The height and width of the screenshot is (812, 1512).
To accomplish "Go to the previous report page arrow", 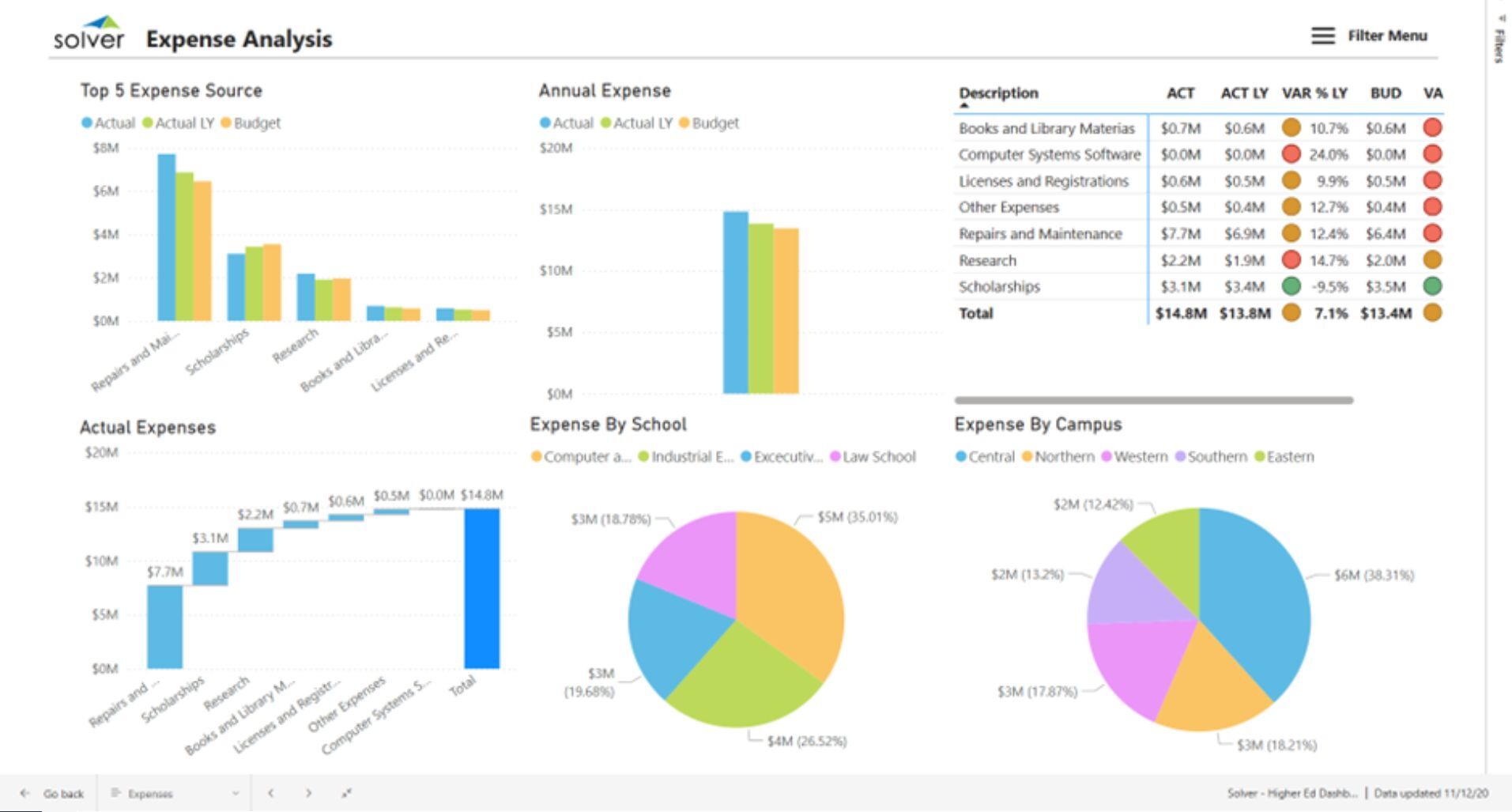I will tap(271, 793).
